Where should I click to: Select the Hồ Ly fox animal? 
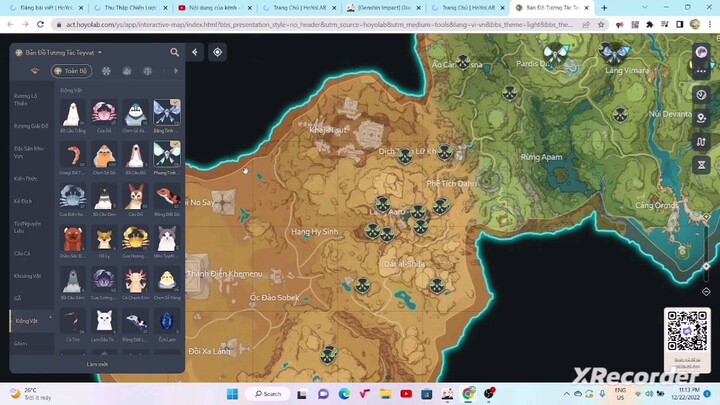104,238
